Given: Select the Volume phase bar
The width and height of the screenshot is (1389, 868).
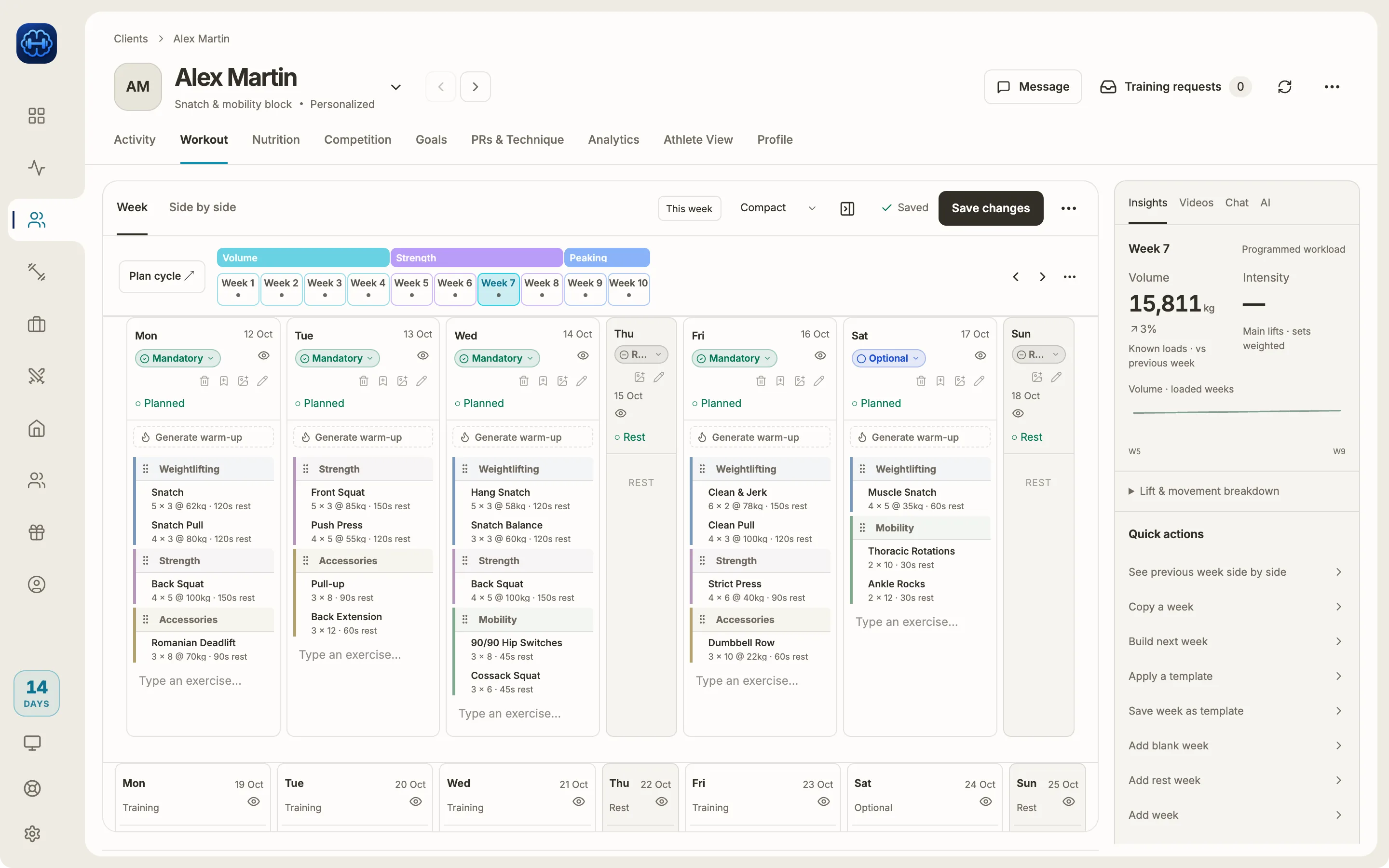Looking at the screenshot, I should (x=303, y=258).
